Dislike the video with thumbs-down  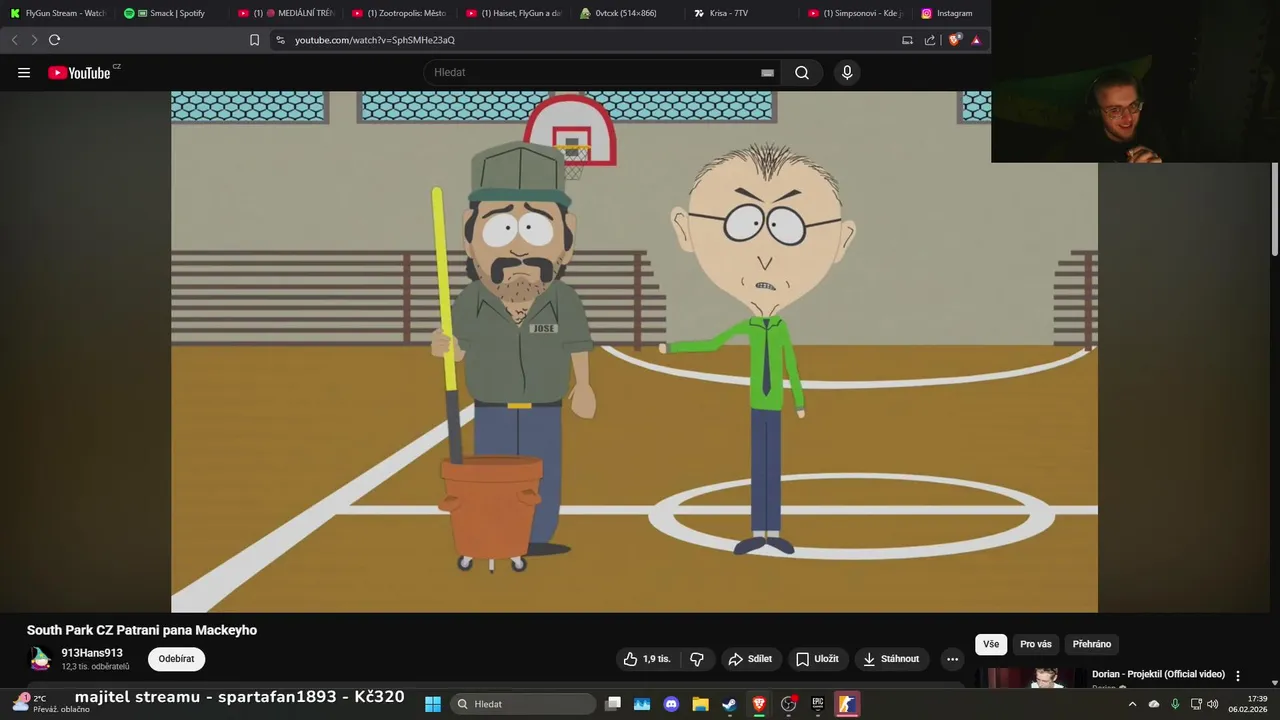point(697,659)
